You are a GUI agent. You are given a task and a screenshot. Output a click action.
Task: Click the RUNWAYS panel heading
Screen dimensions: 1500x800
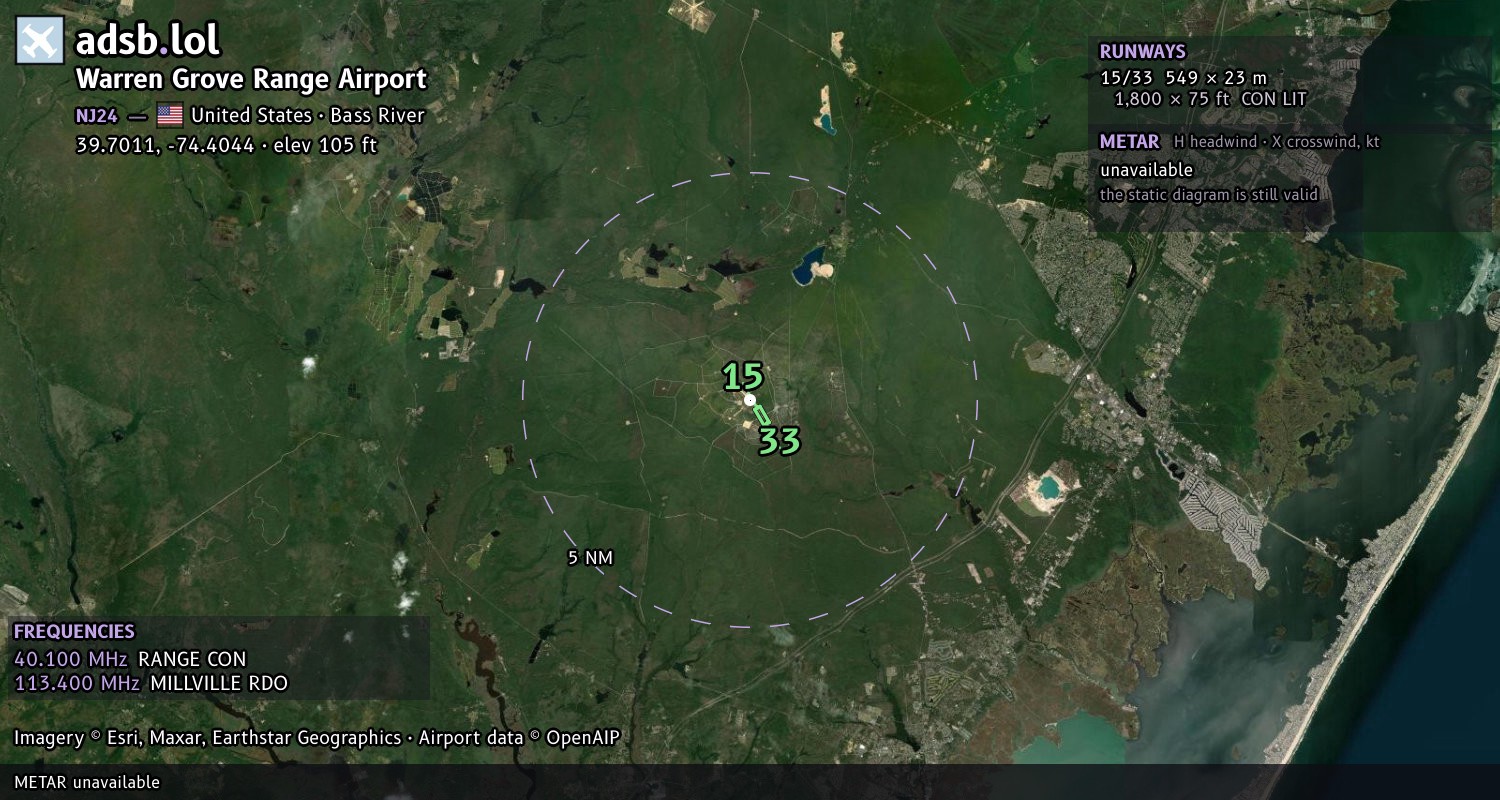coord(1142,52)
